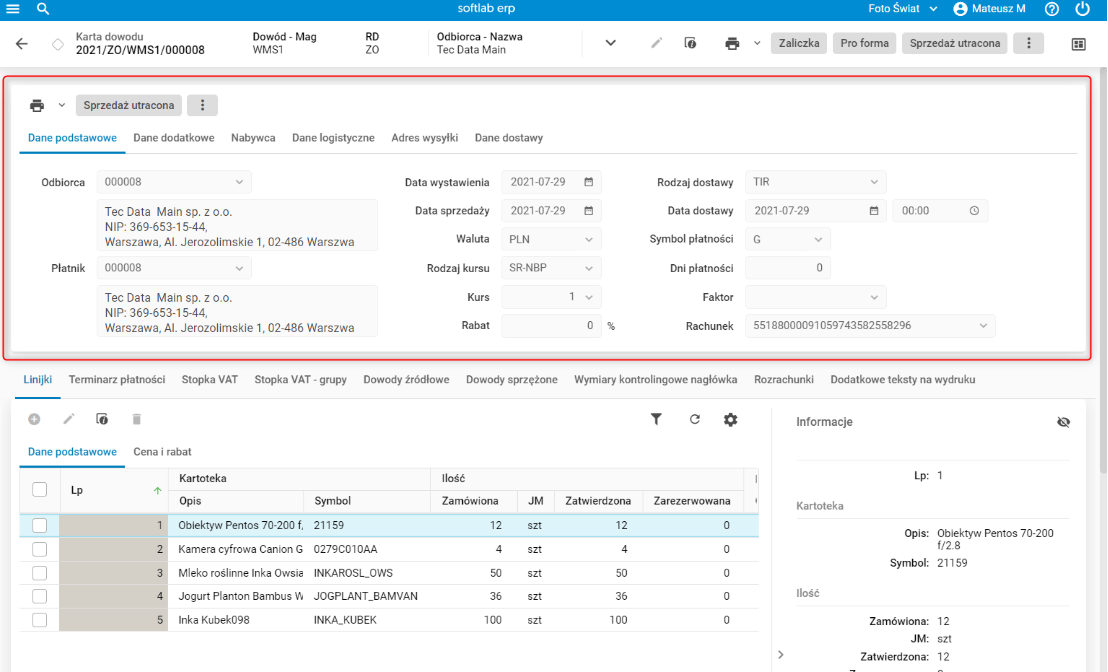Open the help question mark icon
The height and width of the screenshot is (672, 1108).
1051,9
